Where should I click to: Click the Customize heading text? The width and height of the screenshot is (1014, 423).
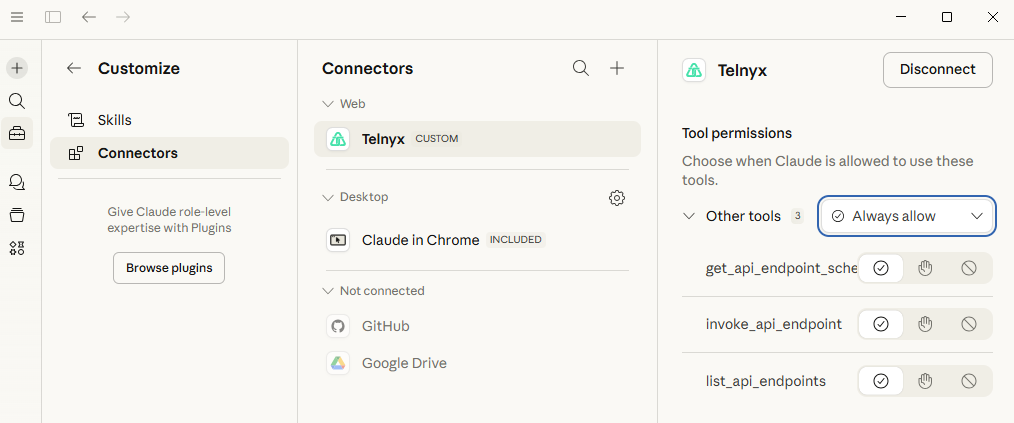139,69
